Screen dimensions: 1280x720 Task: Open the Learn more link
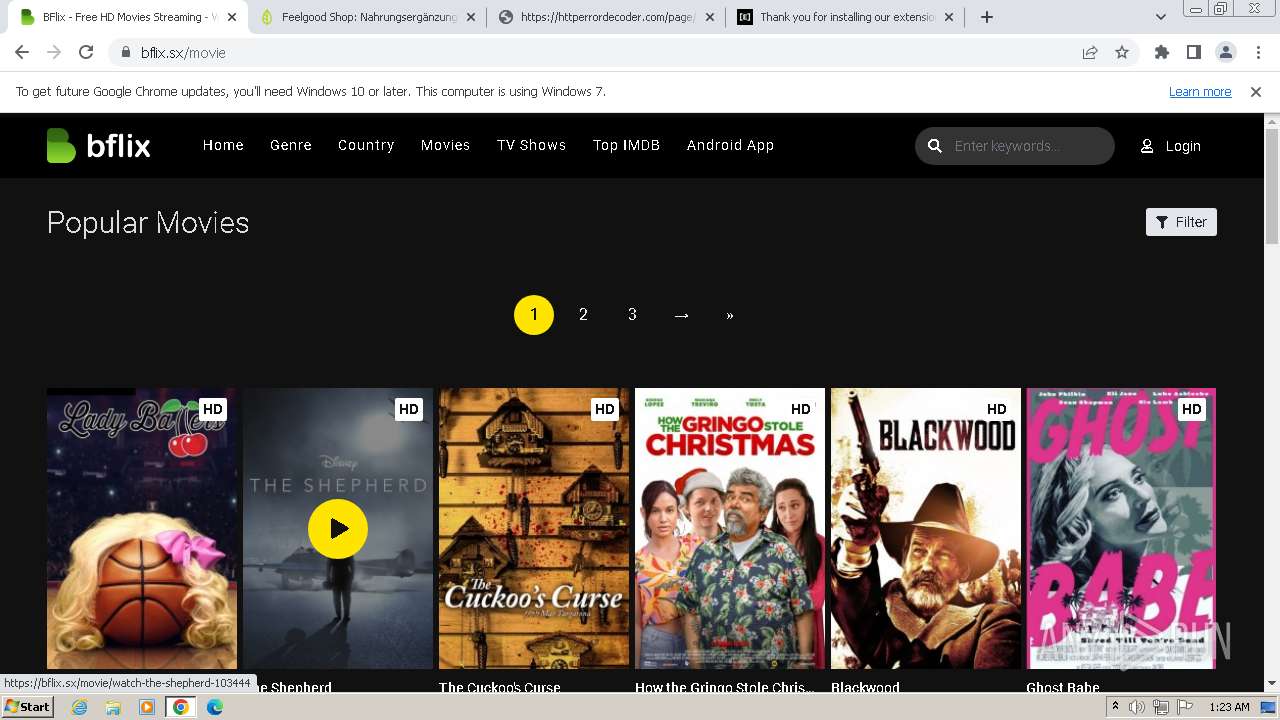pyautogui.click(x=1200, y=92)
